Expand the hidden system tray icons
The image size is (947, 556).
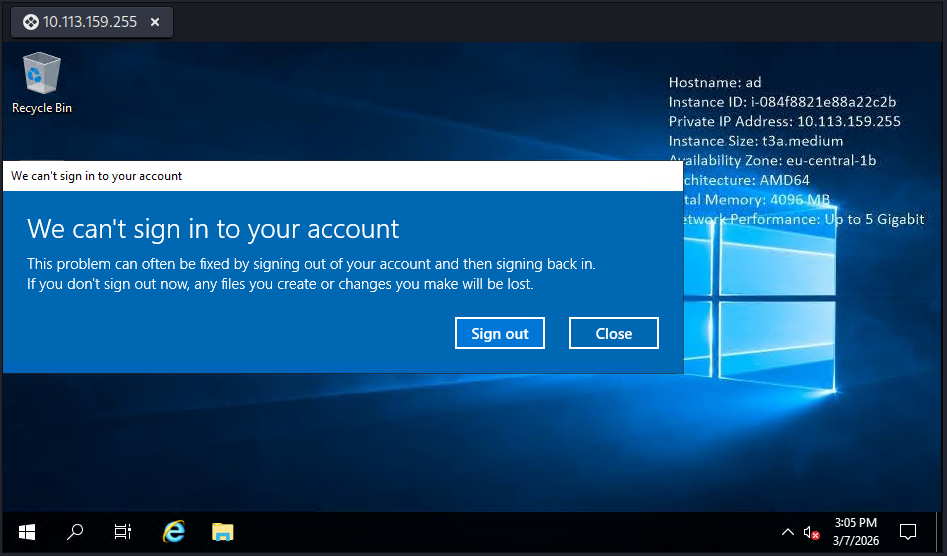click(787, 532)
